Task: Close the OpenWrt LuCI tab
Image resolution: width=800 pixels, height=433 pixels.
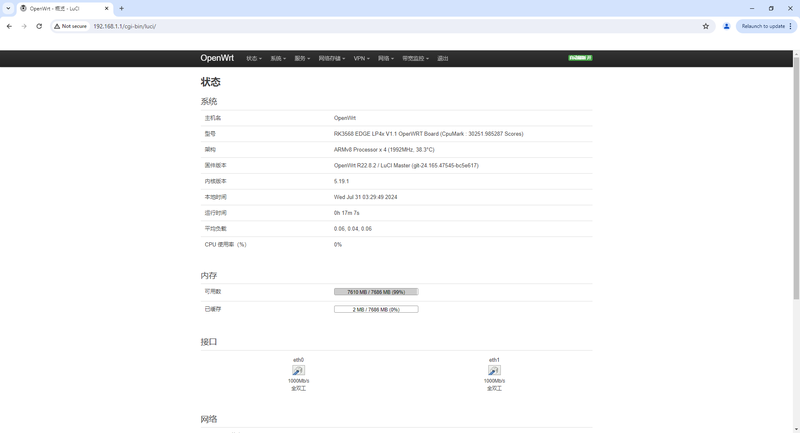Action: 107,9
